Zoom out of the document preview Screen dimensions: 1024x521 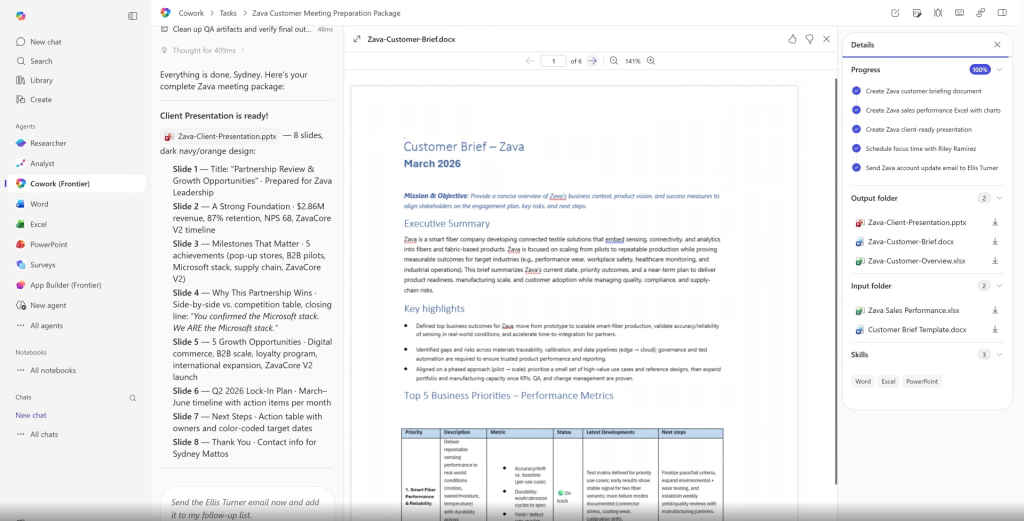(614, 61)
